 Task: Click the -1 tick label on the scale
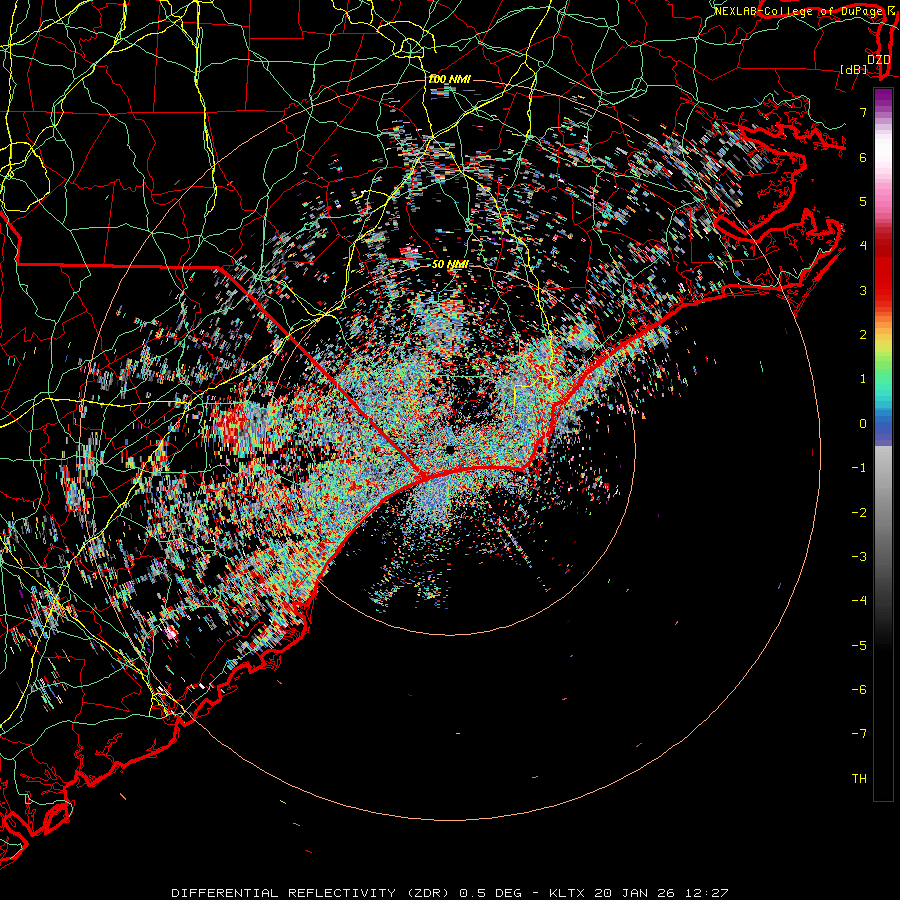click(859, 468)
